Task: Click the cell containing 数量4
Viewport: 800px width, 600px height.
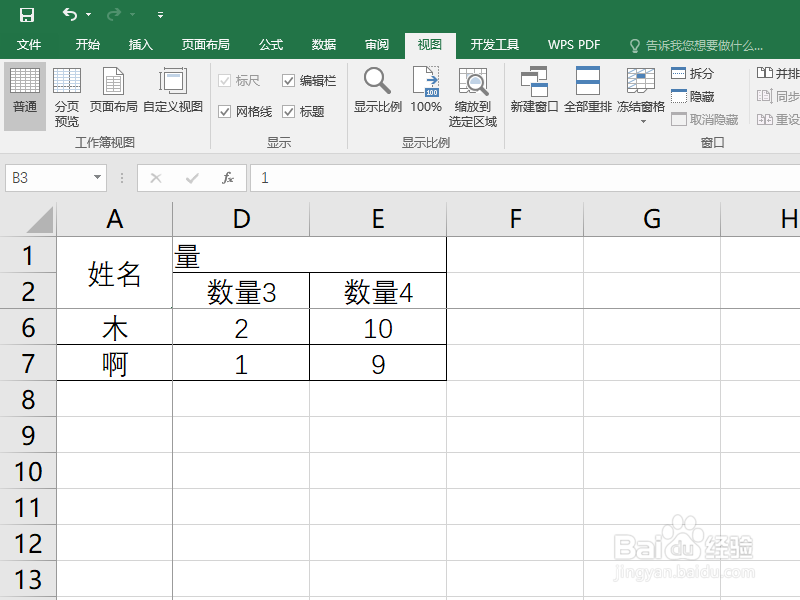Action: tap(378, 291)
